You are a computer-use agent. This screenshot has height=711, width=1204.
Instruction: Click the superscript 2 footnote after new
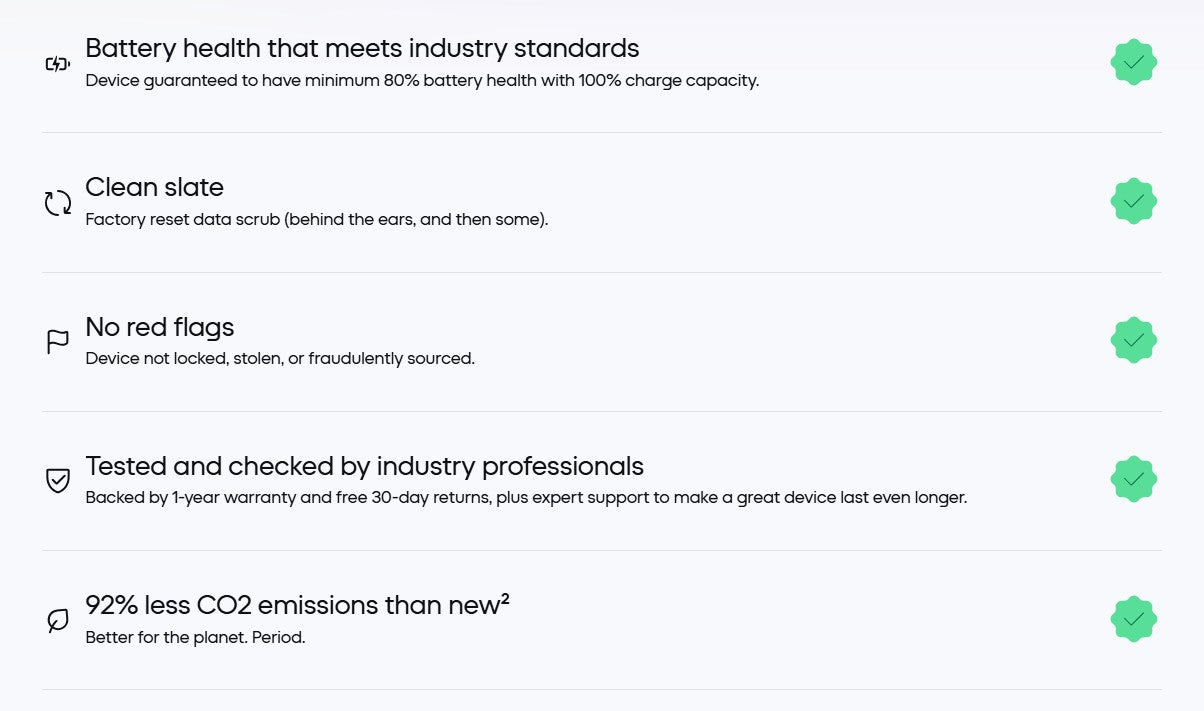point(505,598)
